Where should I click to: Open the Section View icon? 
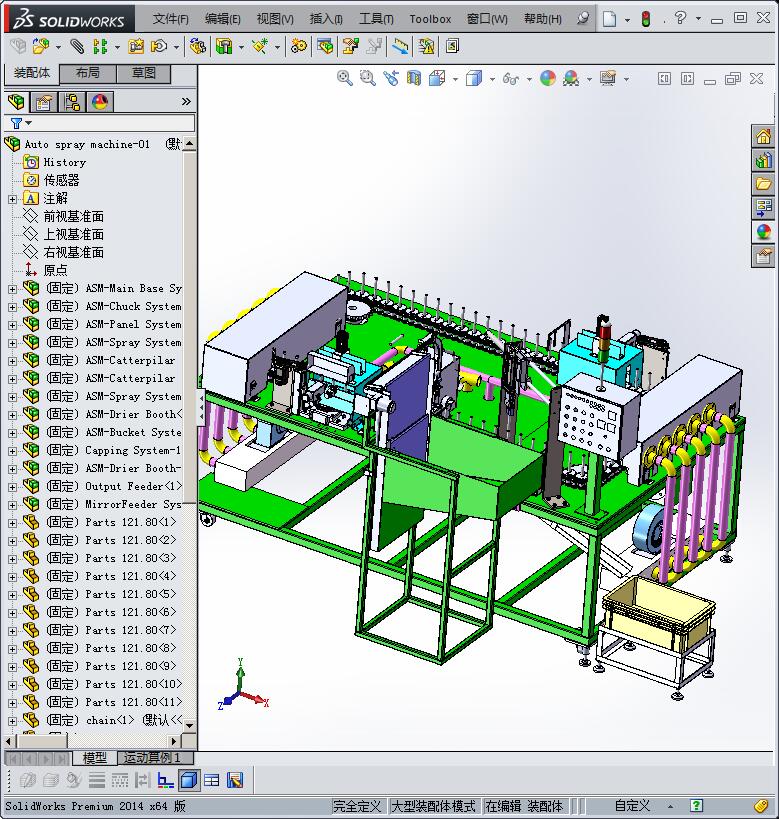click(414, 78)
